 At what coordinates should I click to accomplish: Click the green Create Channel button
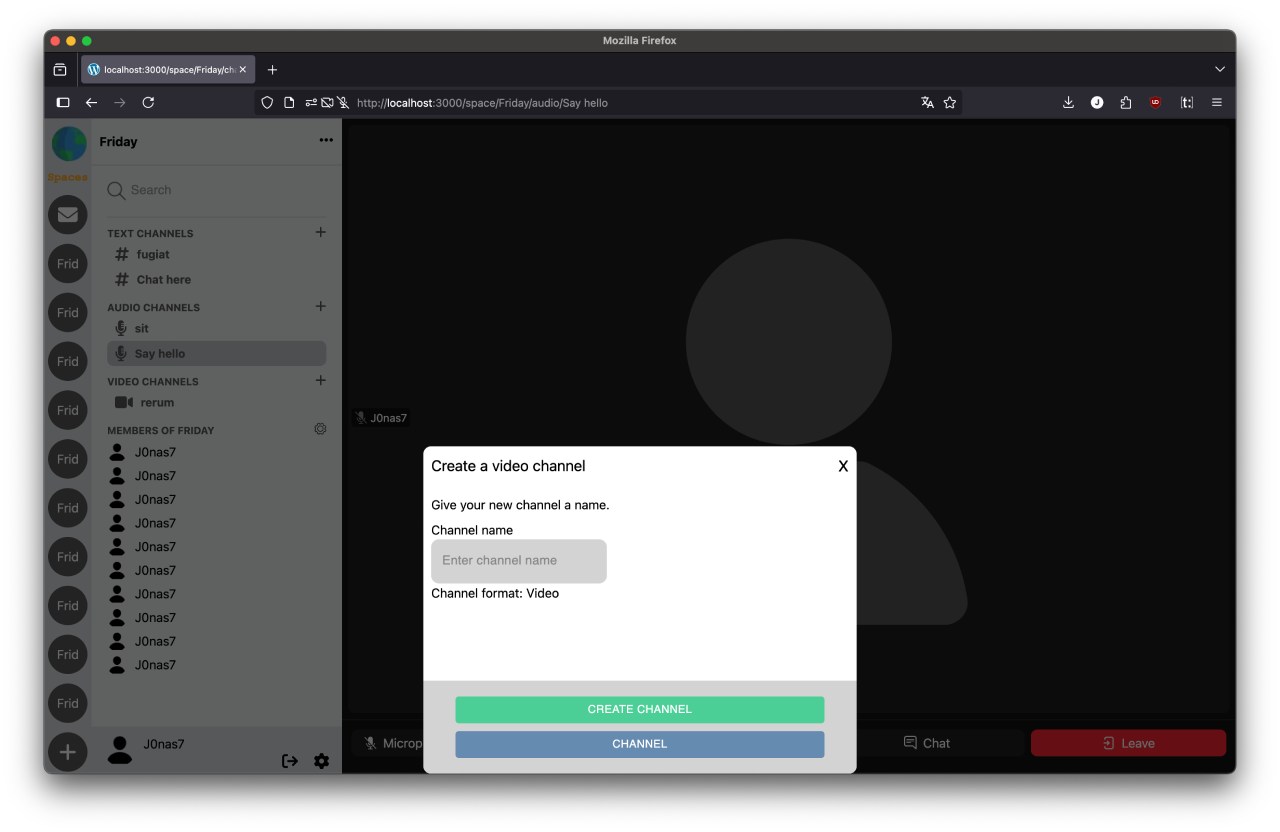click(x=639, y=709)
